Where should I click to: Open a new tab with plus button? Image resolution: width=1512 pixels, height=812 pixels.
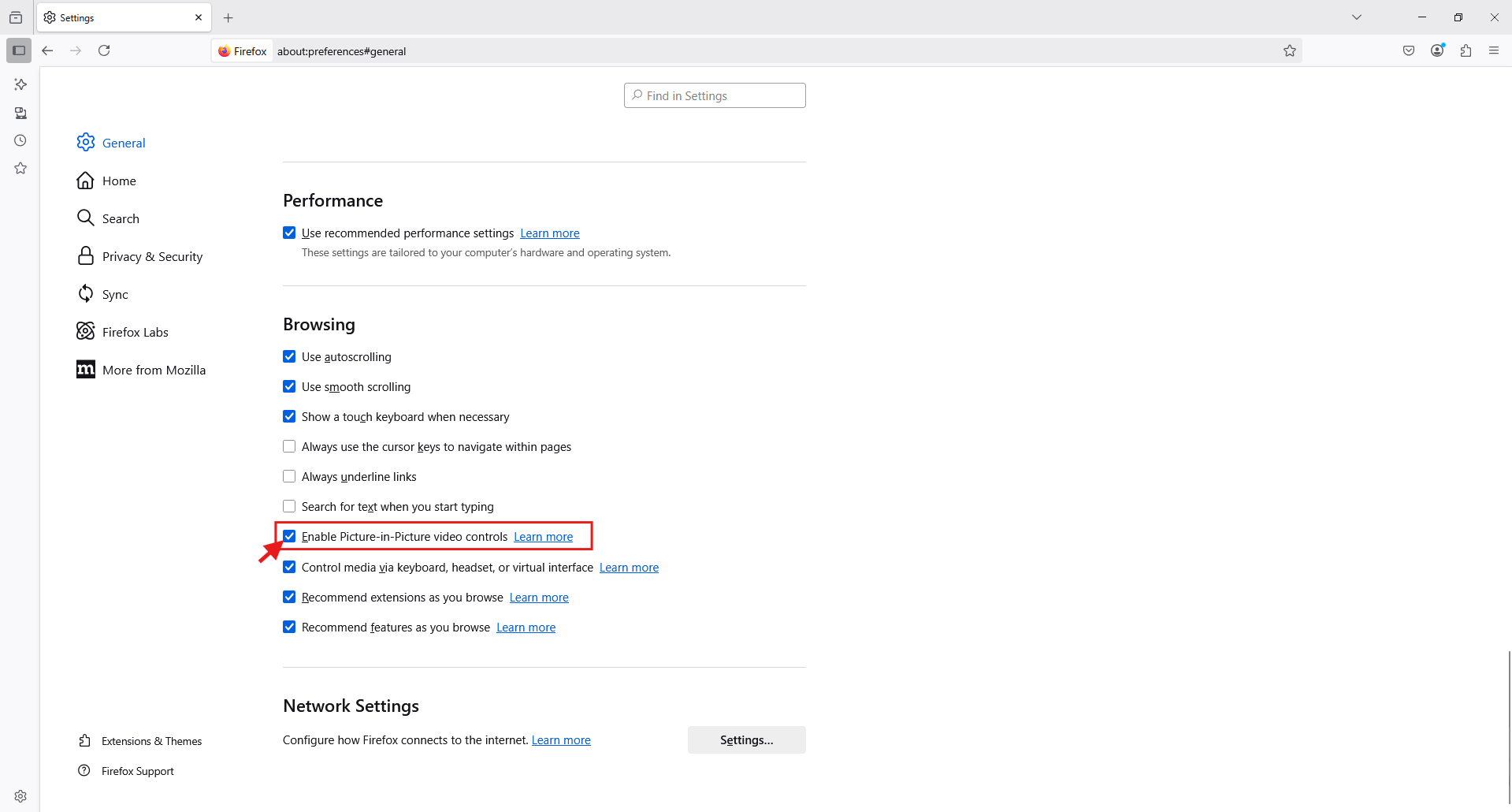[x=228, y=17]
